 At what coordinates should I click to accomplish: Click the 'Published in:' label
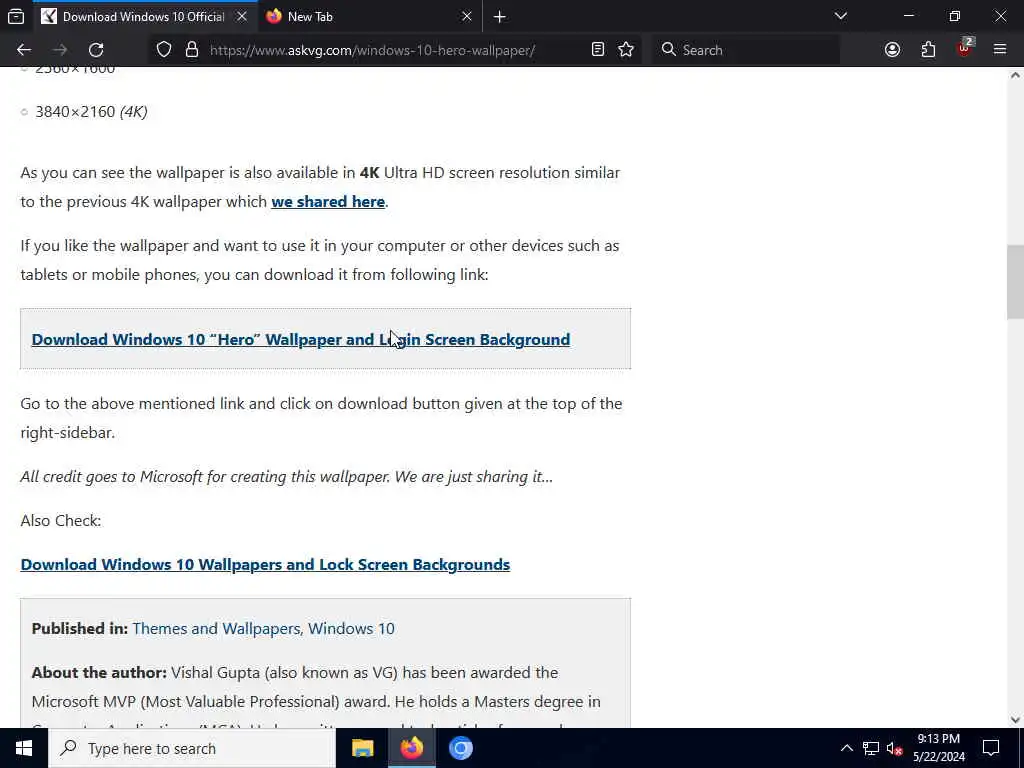80,628
